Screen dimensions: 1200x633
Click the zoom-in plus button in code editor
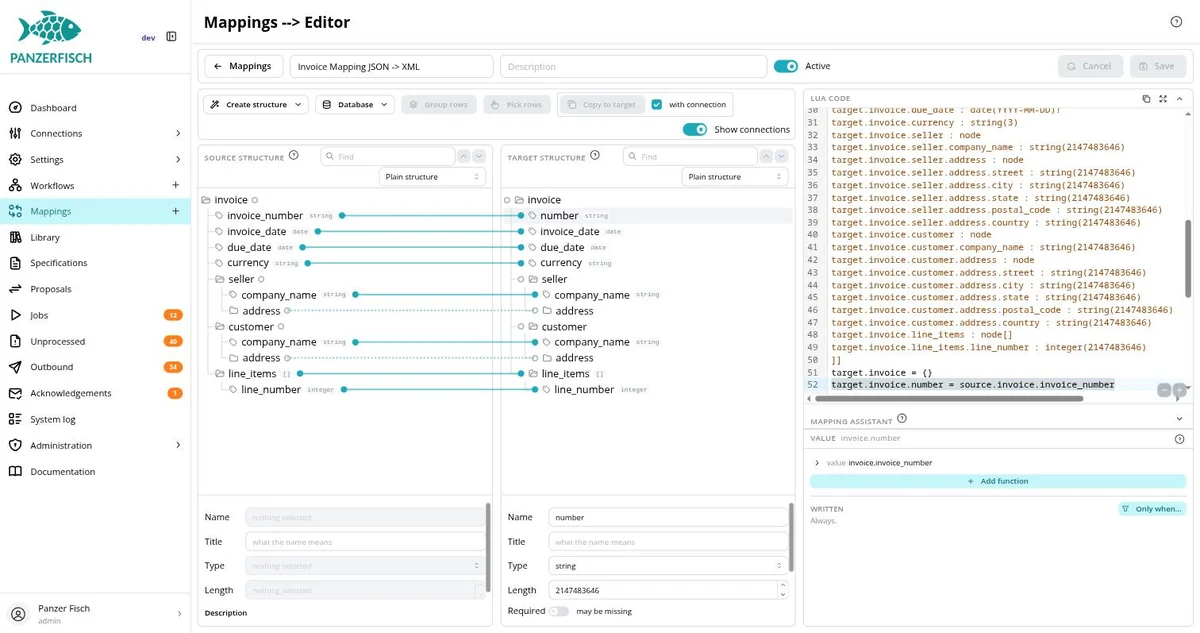(x=1179, y=390)
